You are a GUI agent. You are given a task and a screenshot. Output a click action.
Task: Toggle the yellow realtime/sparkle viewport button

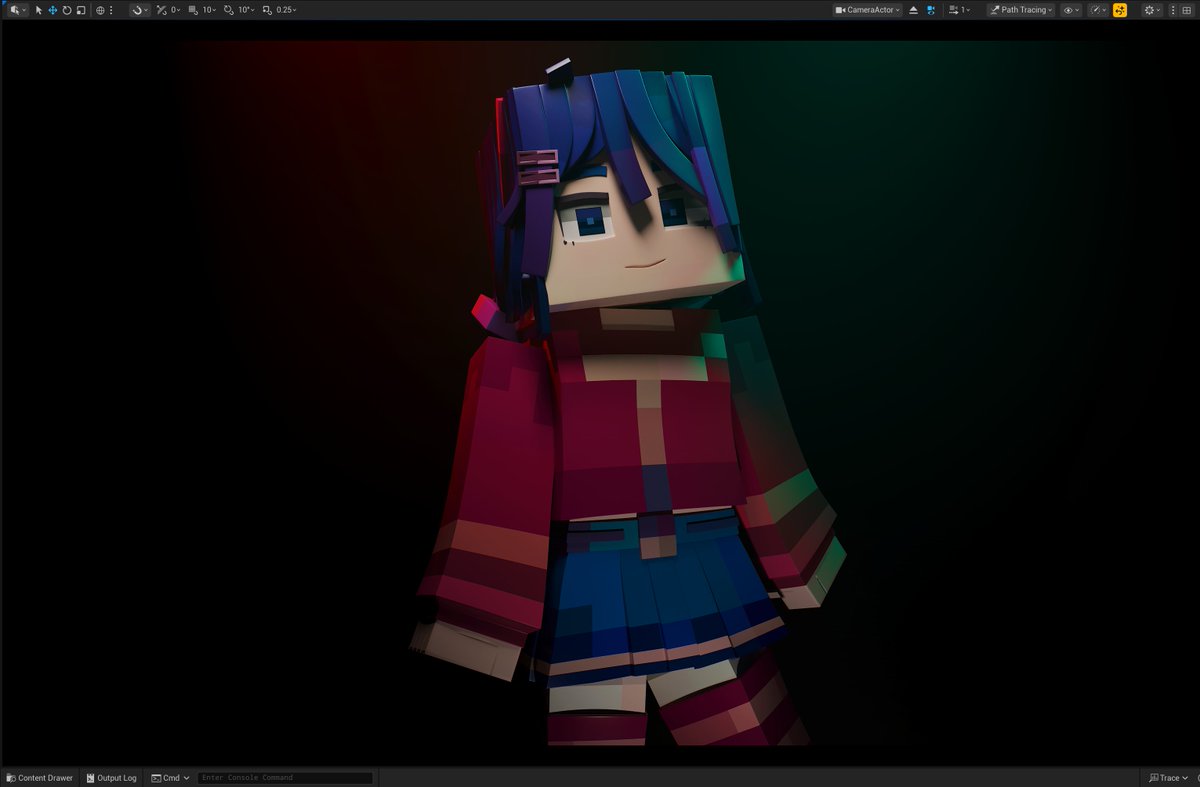tap(1120, 10)
